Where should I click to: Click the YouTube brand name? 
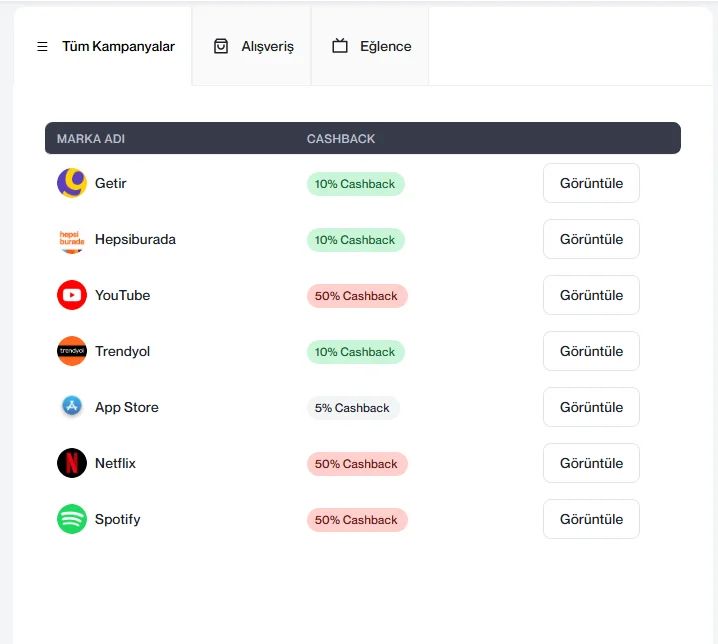pos(122,295)
